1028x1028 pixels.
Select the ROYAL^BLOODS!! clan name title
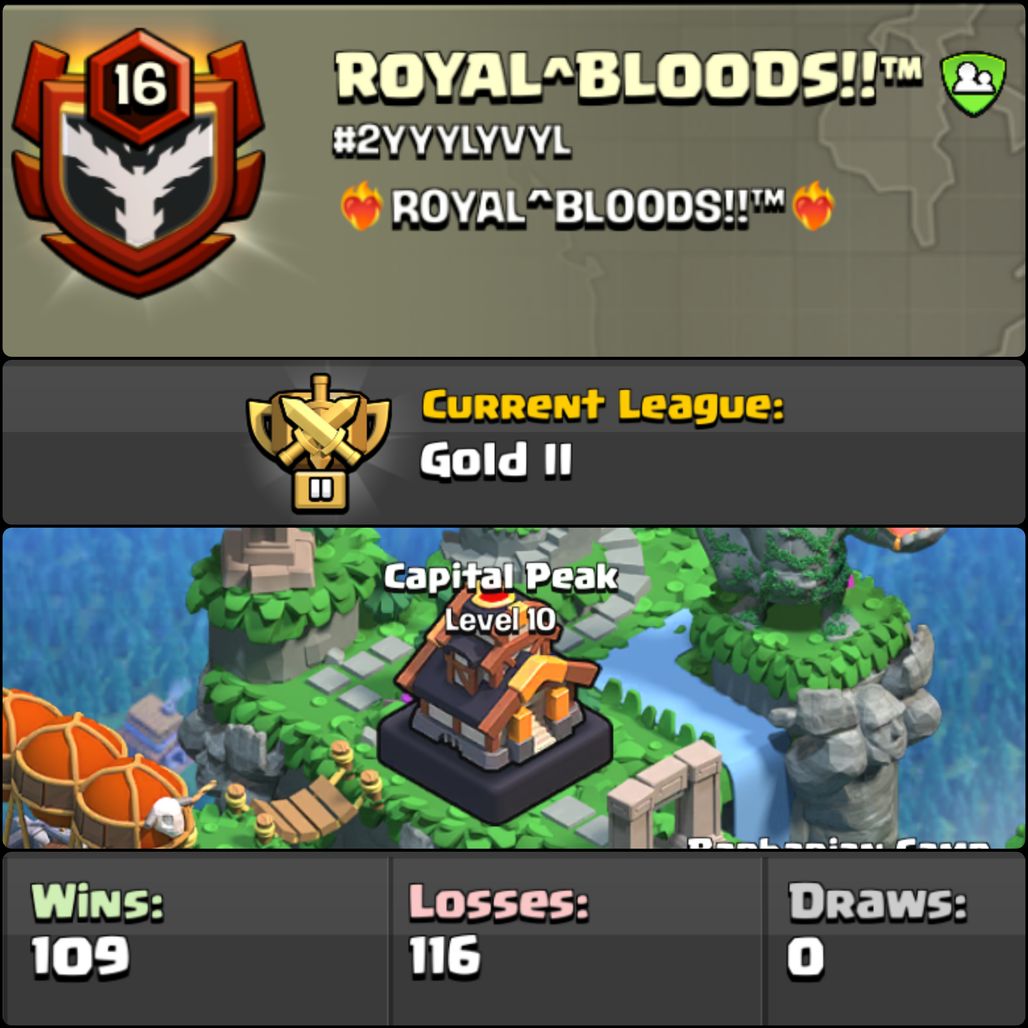click(628, 77)
